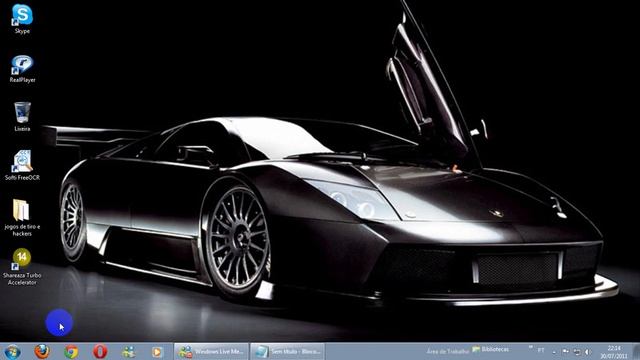Switch to the Windows Live Messenger window button
The image size is (640, 360).
coord(211,351)
